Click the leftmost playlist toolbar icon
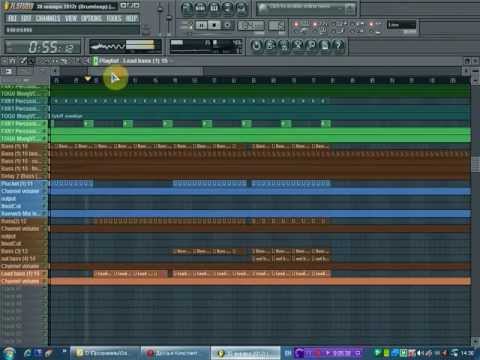Image resolution: width=480 pixels, height=360 pixels. 5,61
